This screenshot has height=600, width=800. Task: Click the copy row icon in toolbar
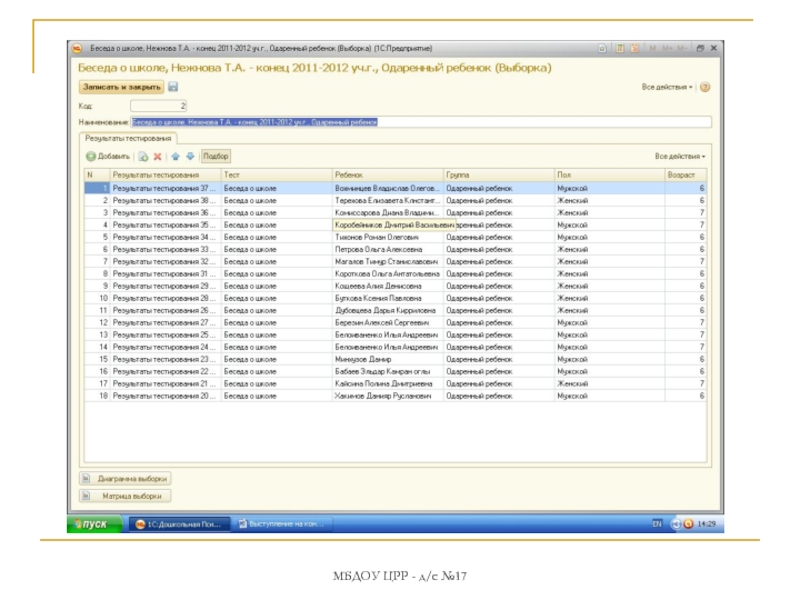point(143,157)
